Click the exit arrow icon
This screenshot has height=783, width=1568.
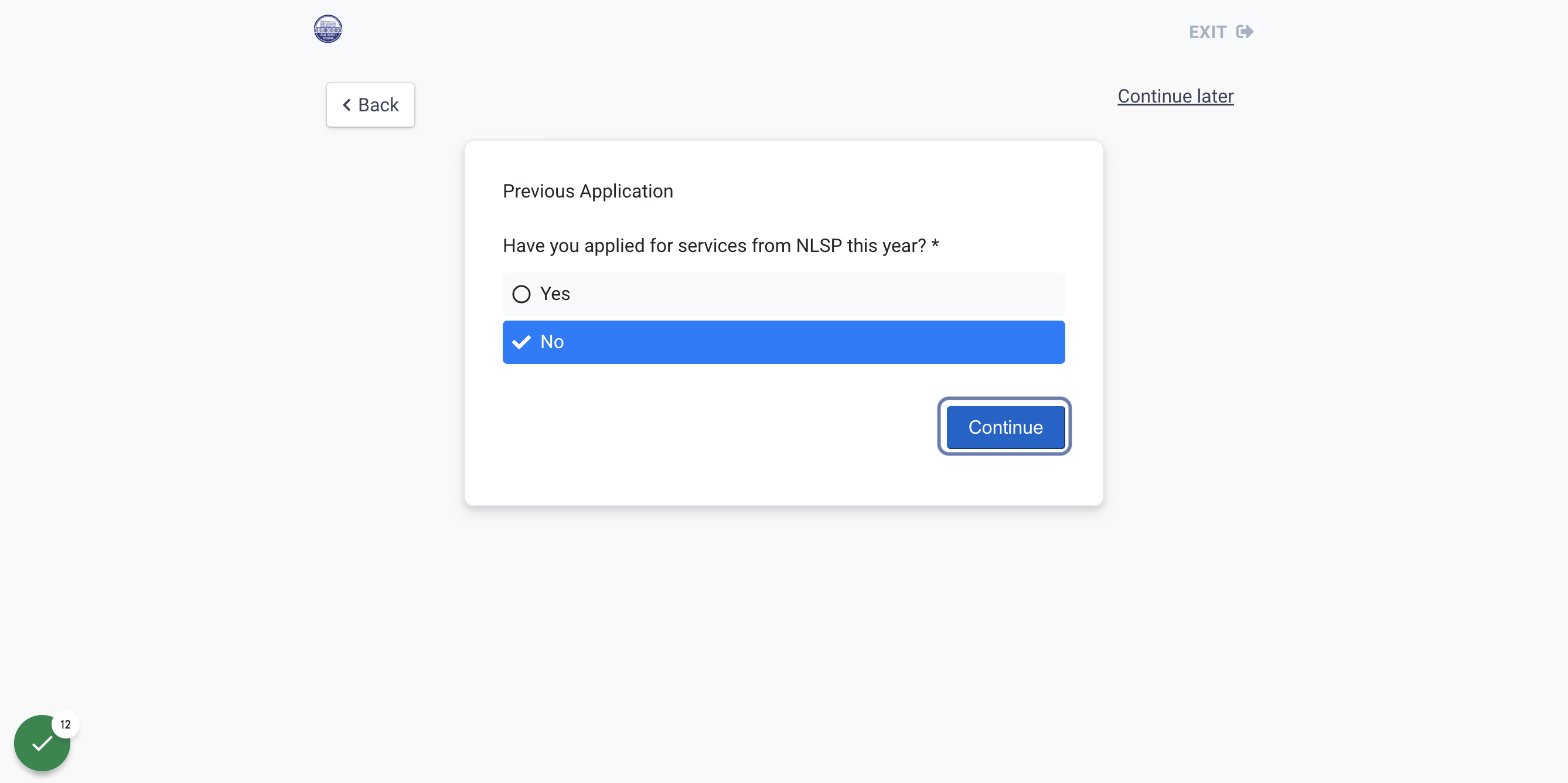[x=1245, y=32]
